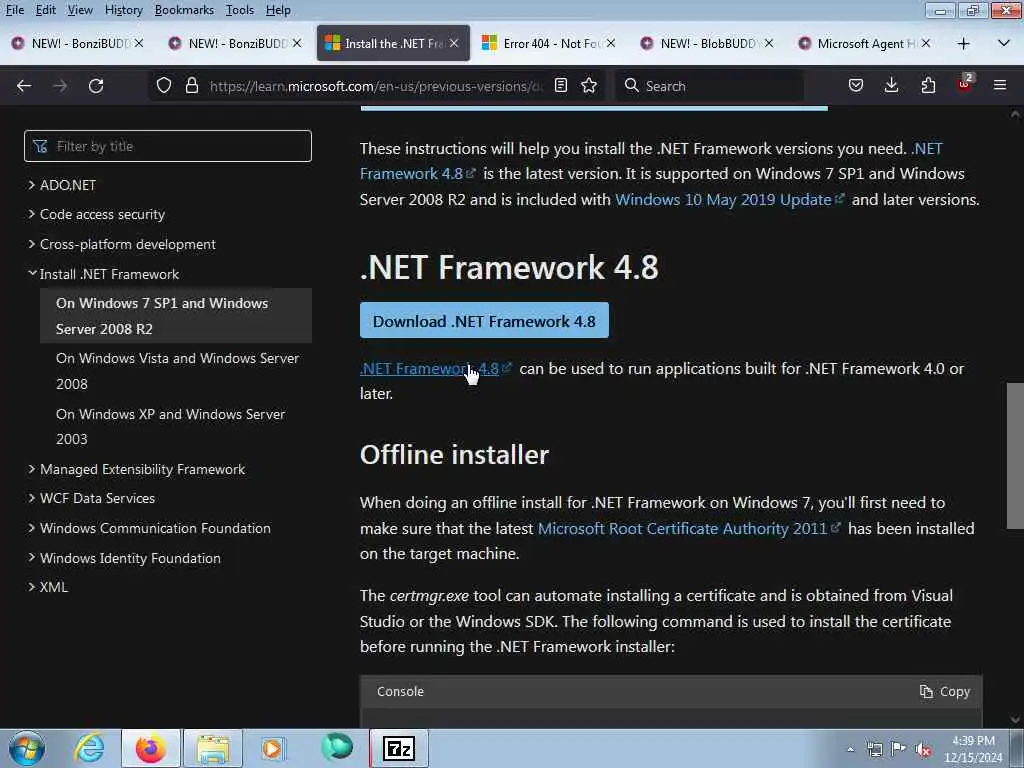1024x768 pixels.
Task: Close the Error 404 tab
Action: coord(611,43)
